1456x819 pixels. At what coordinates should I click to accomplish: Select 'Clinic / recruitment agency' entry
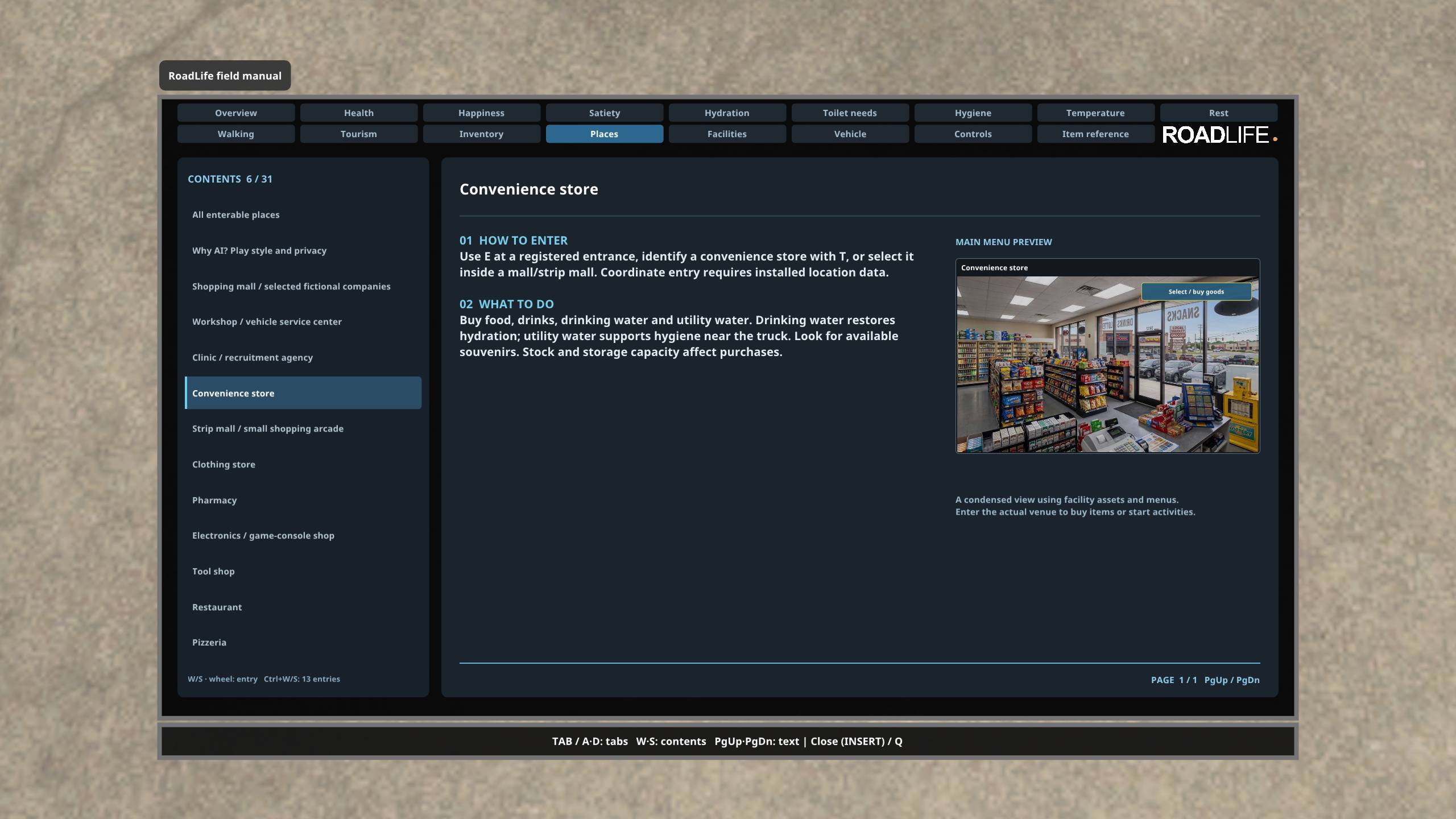(303, 357)
